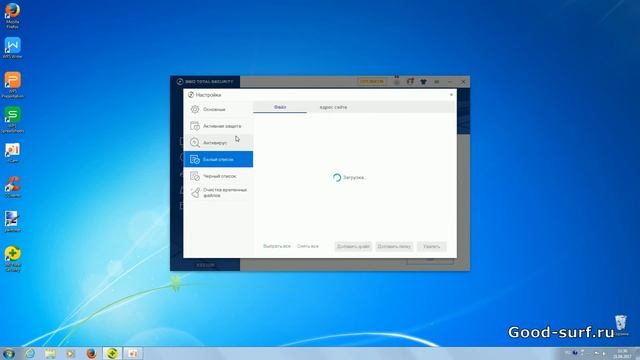Open the Windows Start menu
The image size is (640, 360).
[x=9, y=353]
